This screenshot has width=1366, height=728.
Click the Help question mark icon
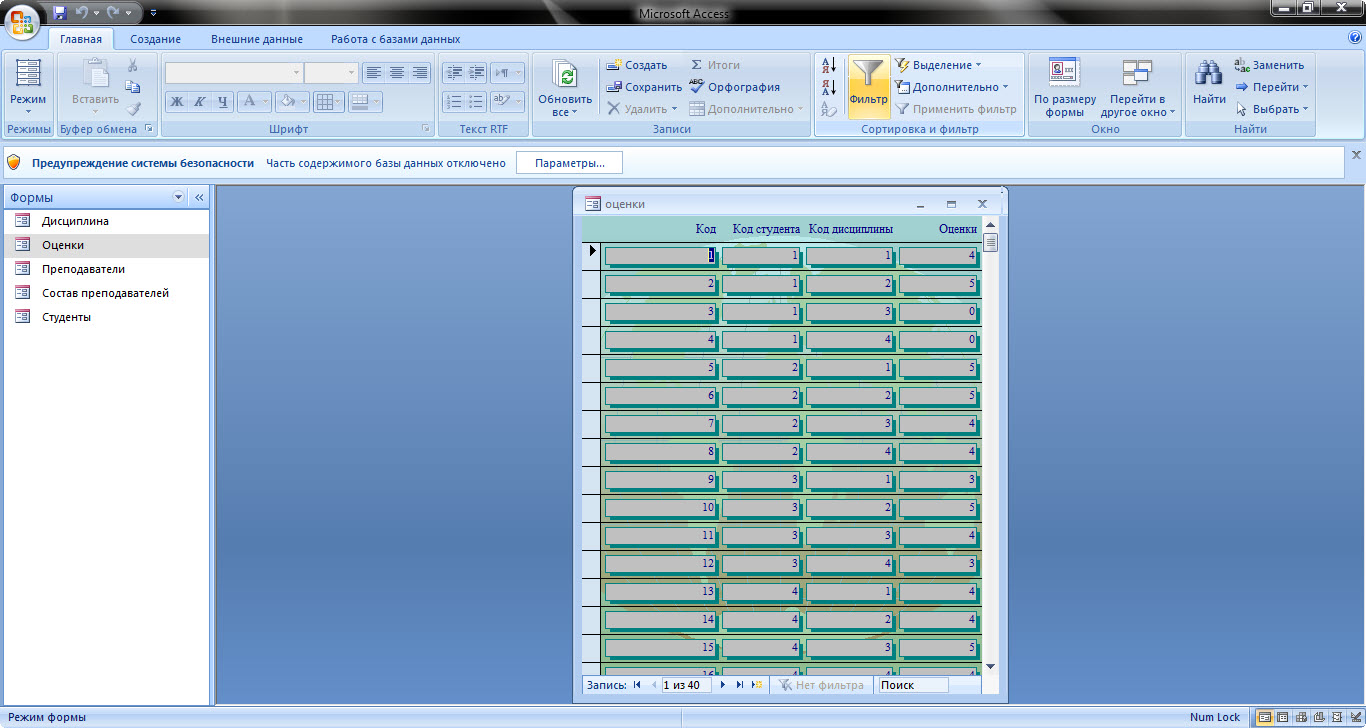click(x=1355, y=38)
